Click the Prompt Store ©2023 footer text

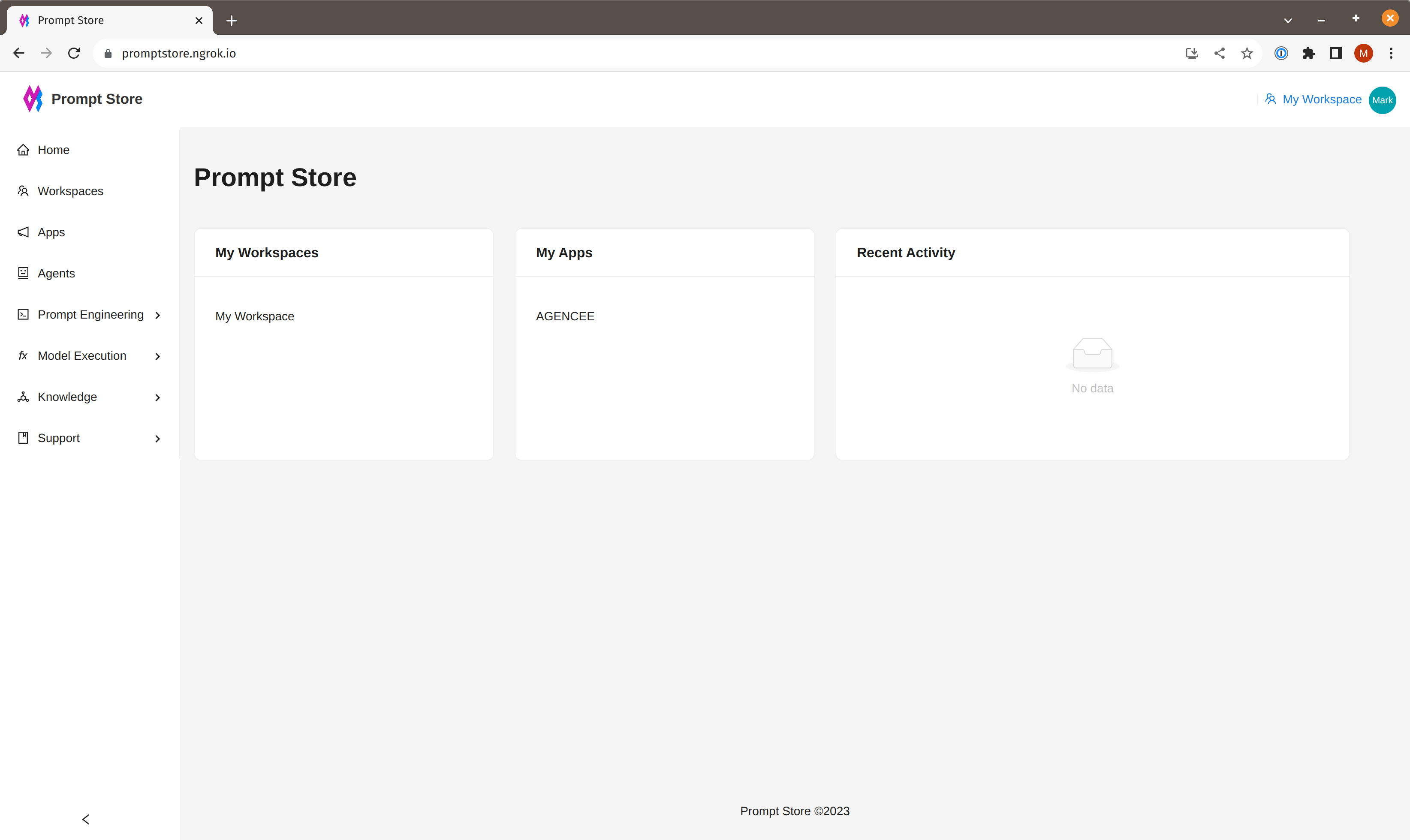[795, 811]
